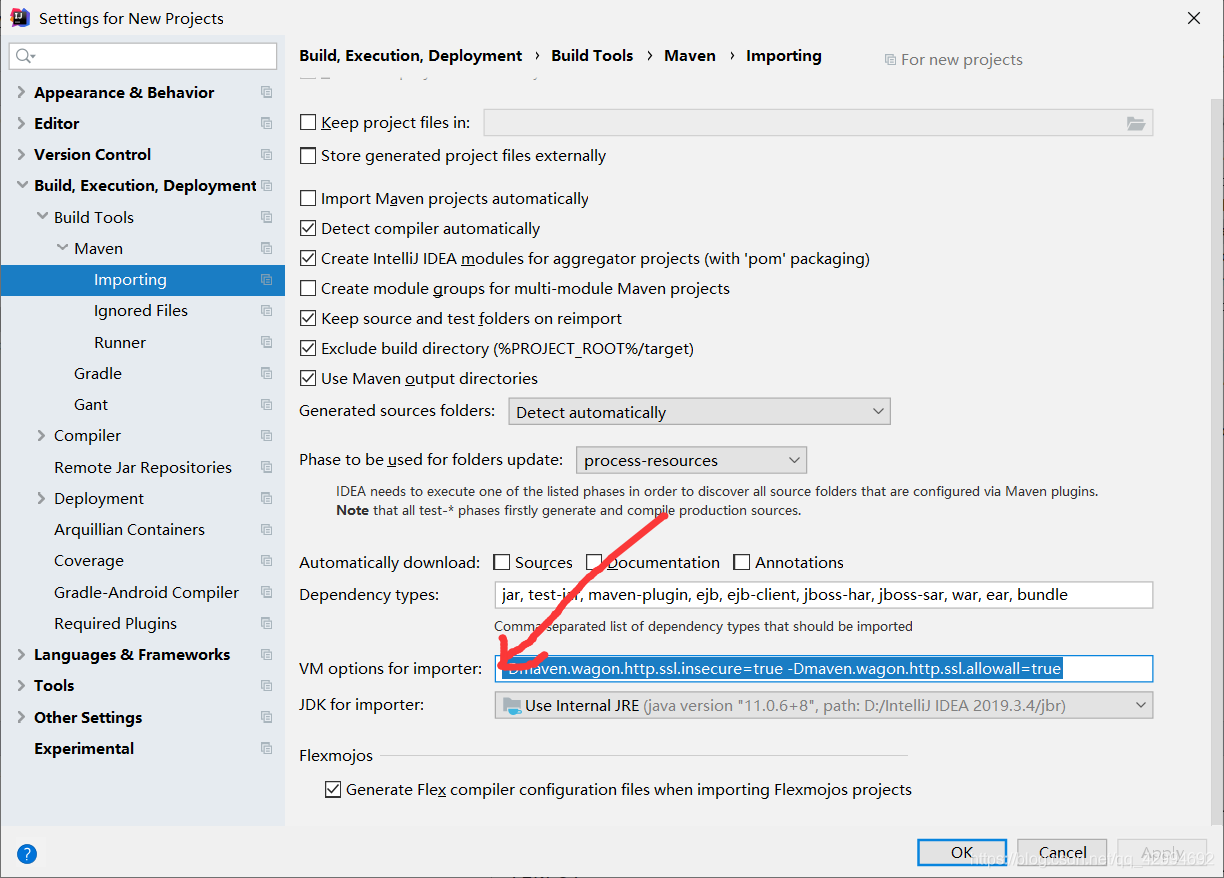Click project-level icon beside Runner
The width and height of the screenshot is (1224, 878).
[x=266, y=342]
